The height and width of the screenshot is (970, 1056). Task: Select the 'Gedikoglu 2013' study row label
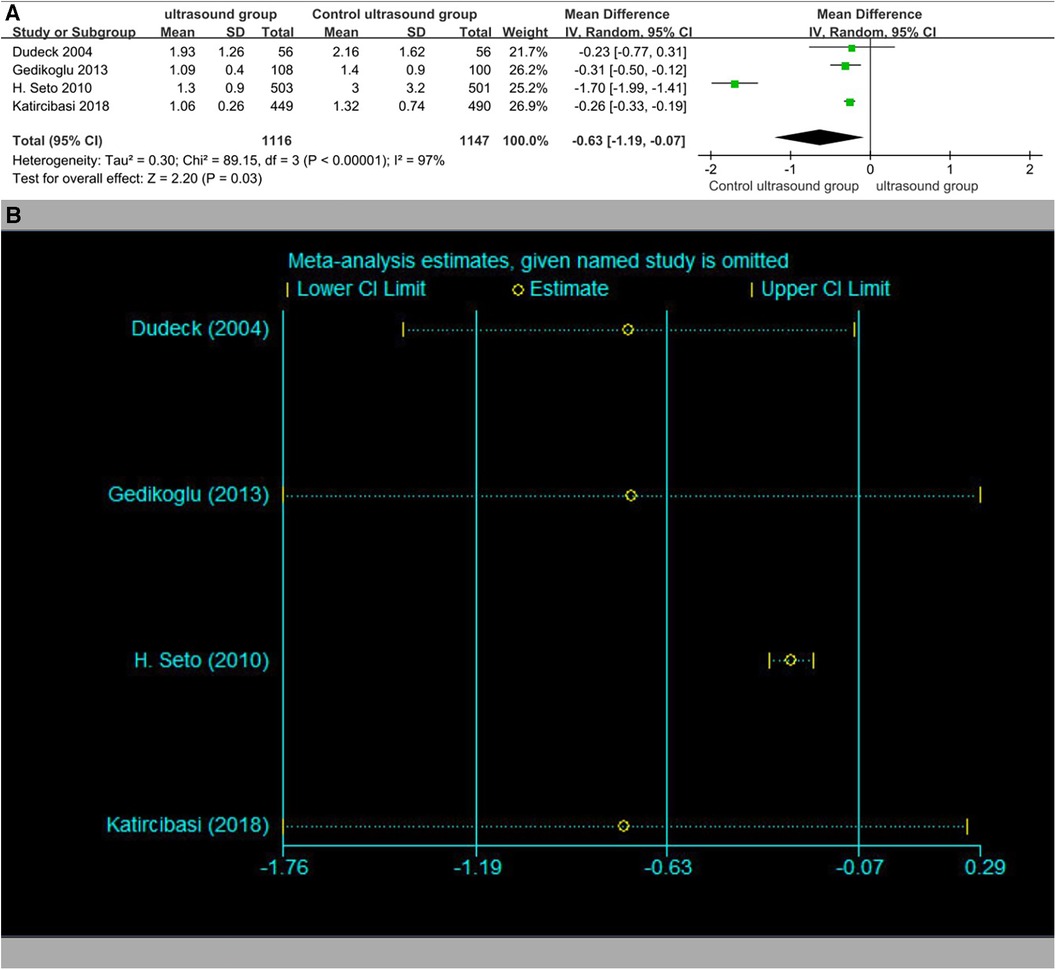60,70
